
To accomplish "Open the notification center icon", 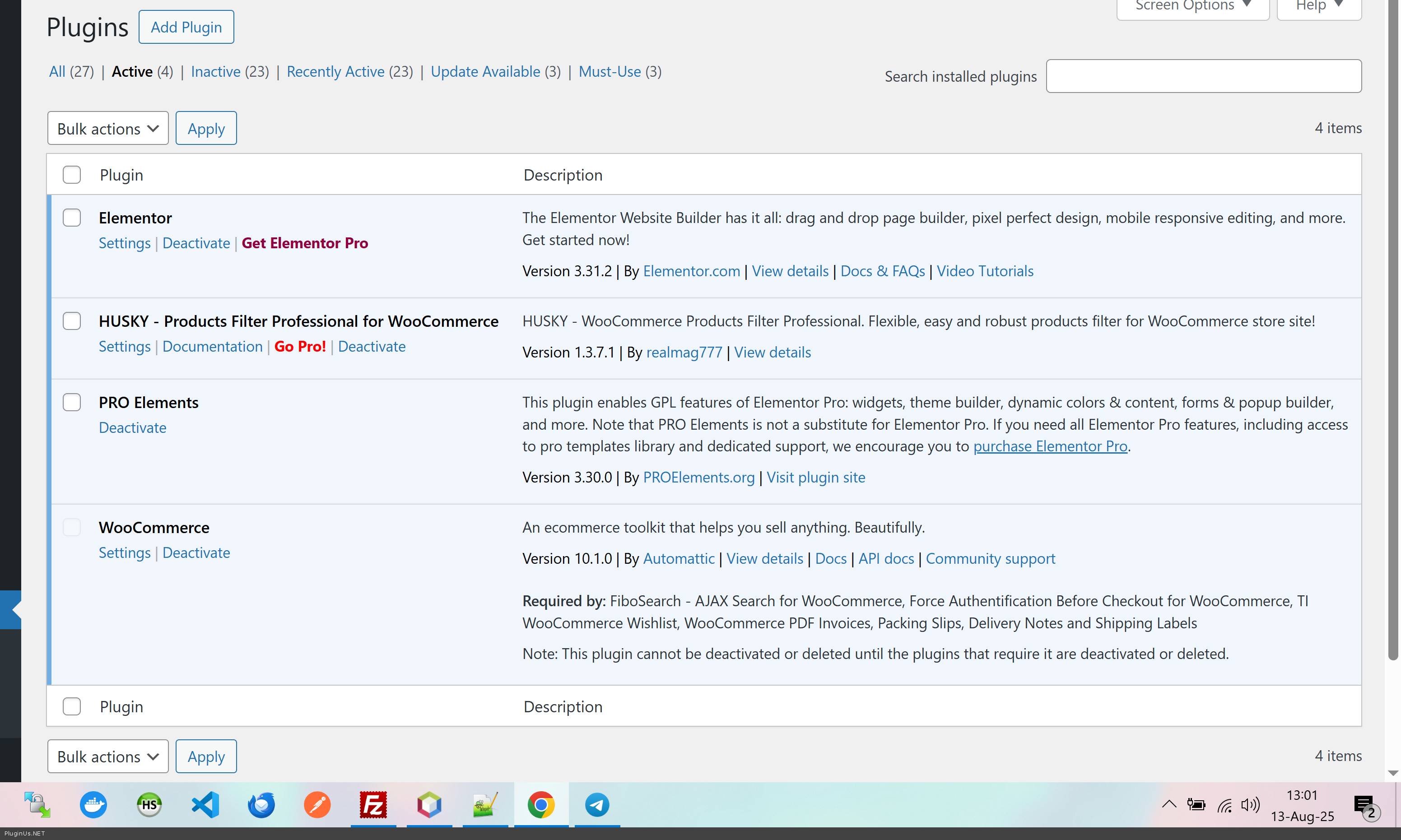I will click(x=1365, y=804).
